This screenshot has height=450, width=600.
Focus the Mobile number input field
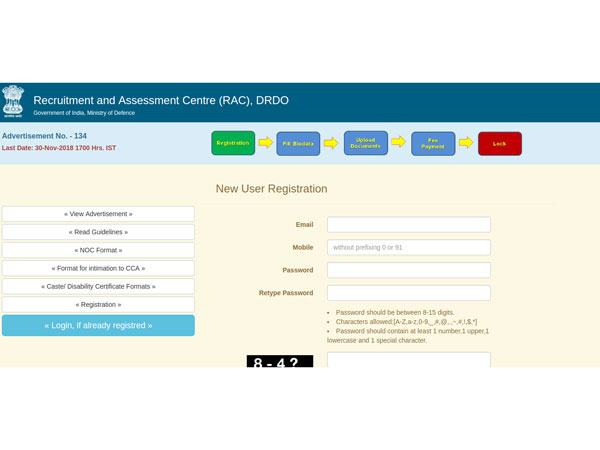coord(409,247)
